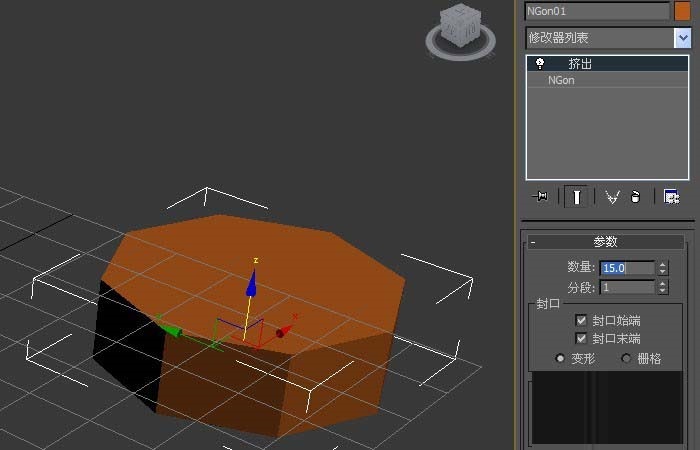Decrease the 分段 spinner down arrow
Image resolution: width=700 pixels, height=450 pixels.
pyautogui.click(x=662, y=291)
